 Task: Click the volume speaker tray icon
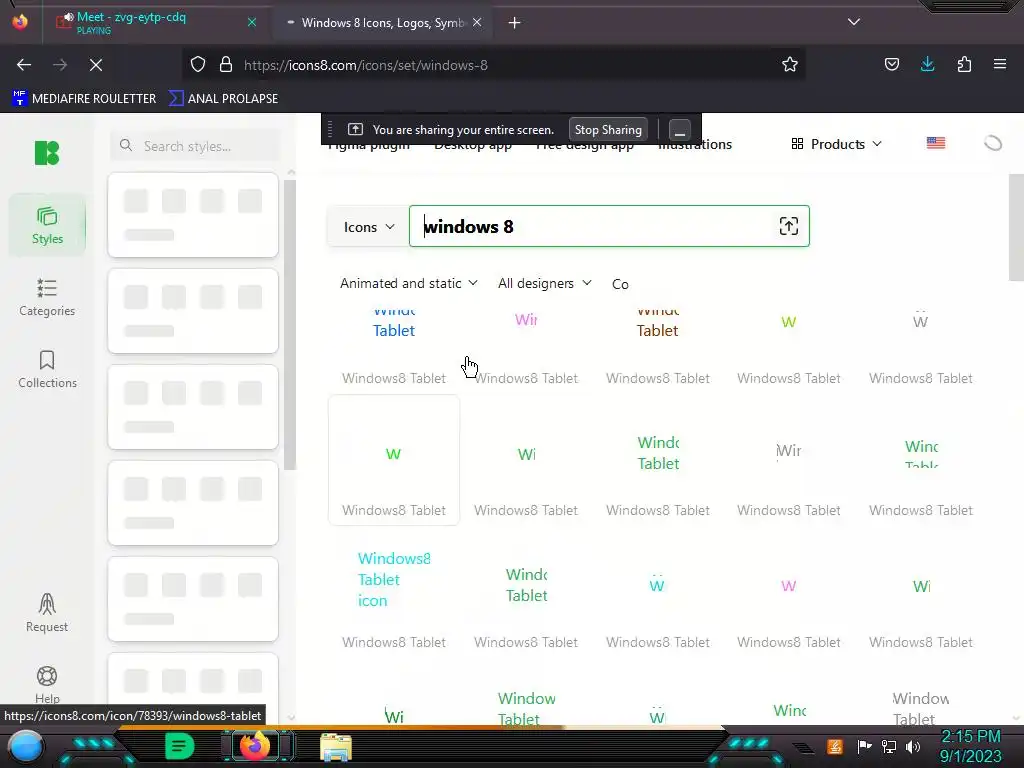point(912,746)
